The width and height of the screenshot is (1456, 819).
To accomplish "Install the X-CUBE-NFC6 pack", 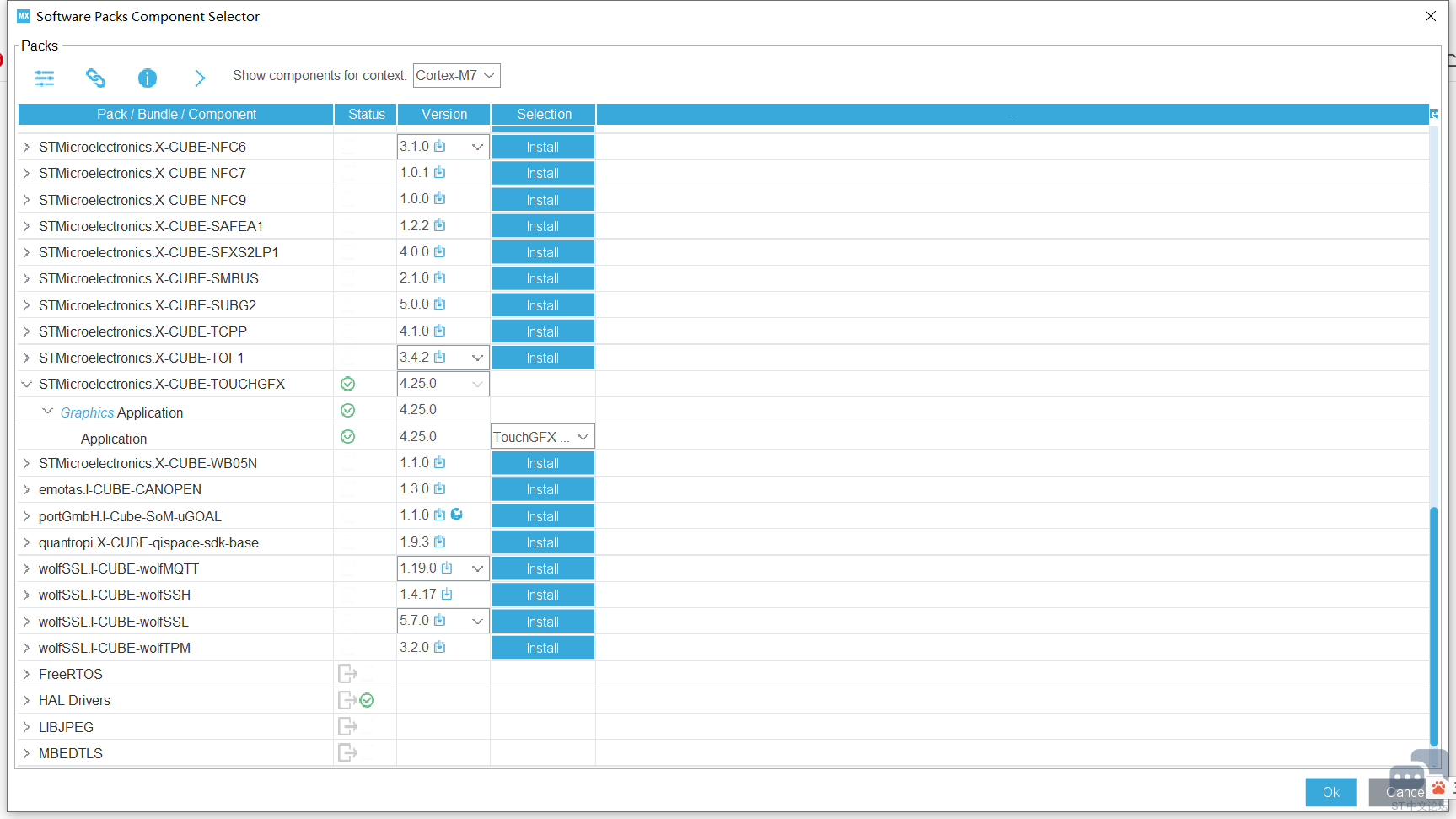I will [543, 147].
